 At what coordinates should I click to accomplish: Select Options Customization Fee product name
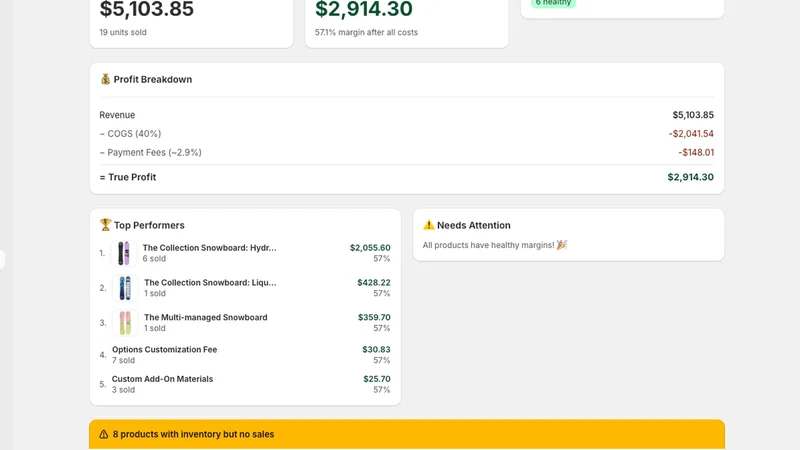(x=164, y=349)
